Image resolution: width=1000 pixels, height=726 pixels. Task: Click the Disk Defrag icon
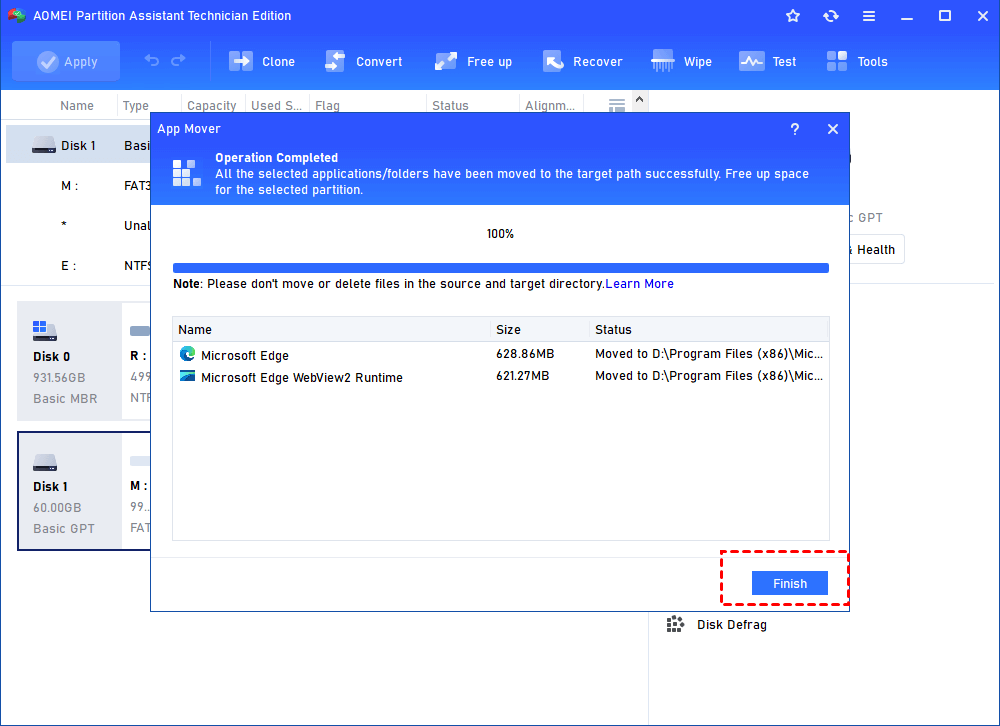tap(675, 624)
